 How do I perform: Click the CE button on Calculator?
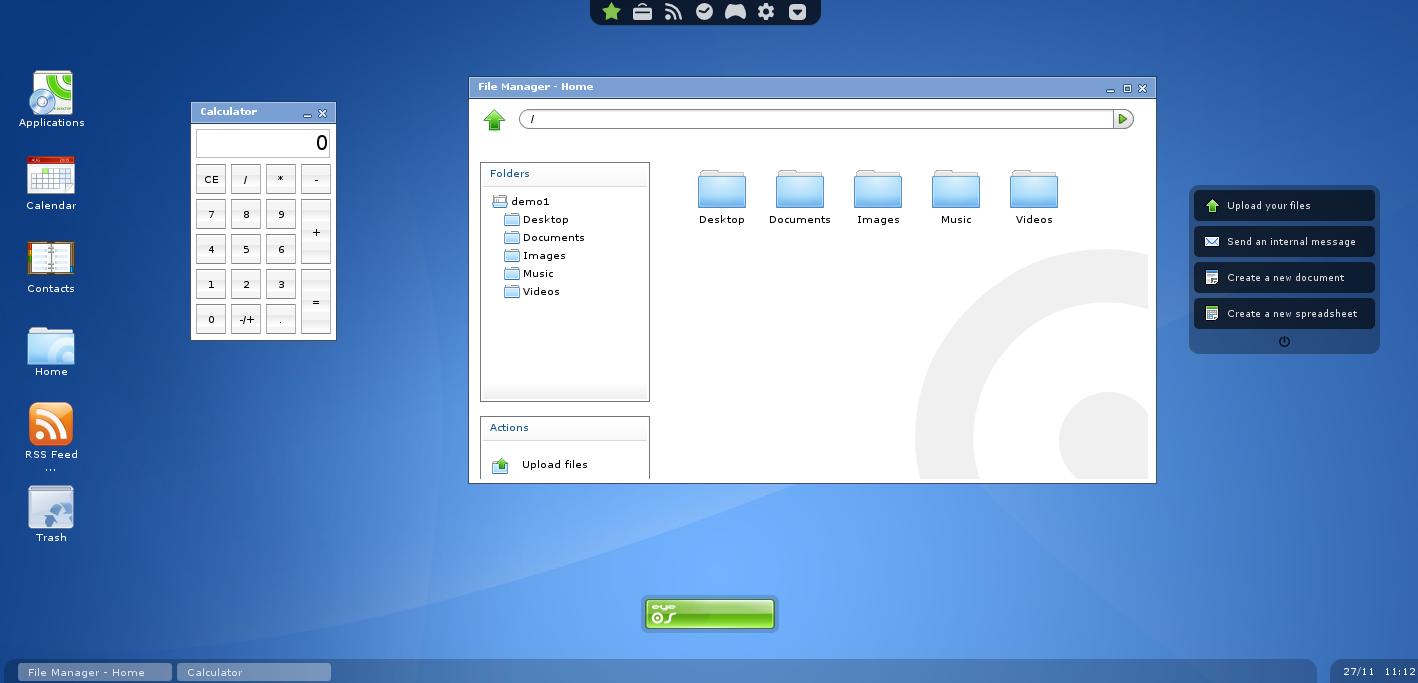click(211, 180)
